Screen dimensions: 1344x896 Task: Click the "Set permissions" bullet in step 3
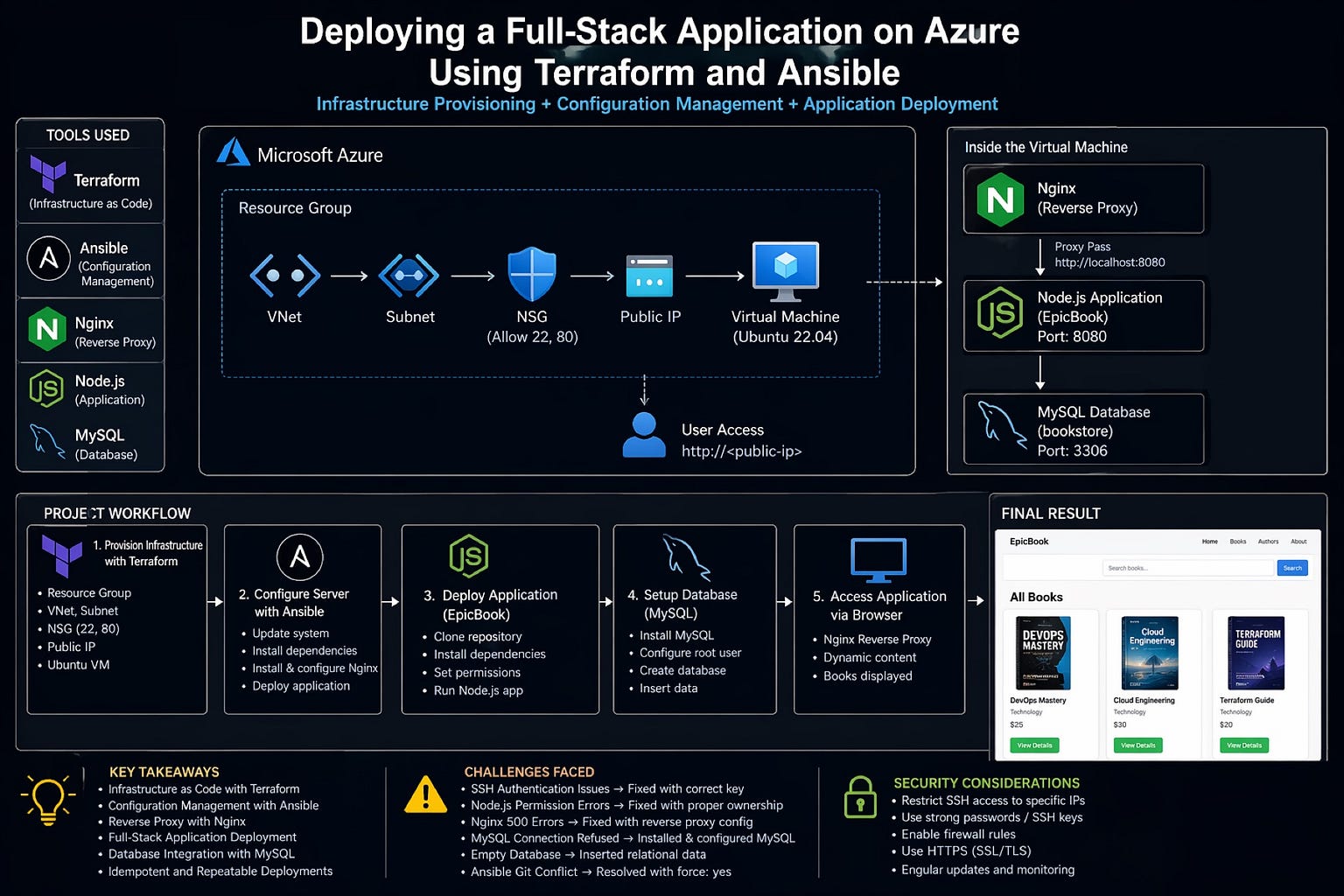(477, 673)
